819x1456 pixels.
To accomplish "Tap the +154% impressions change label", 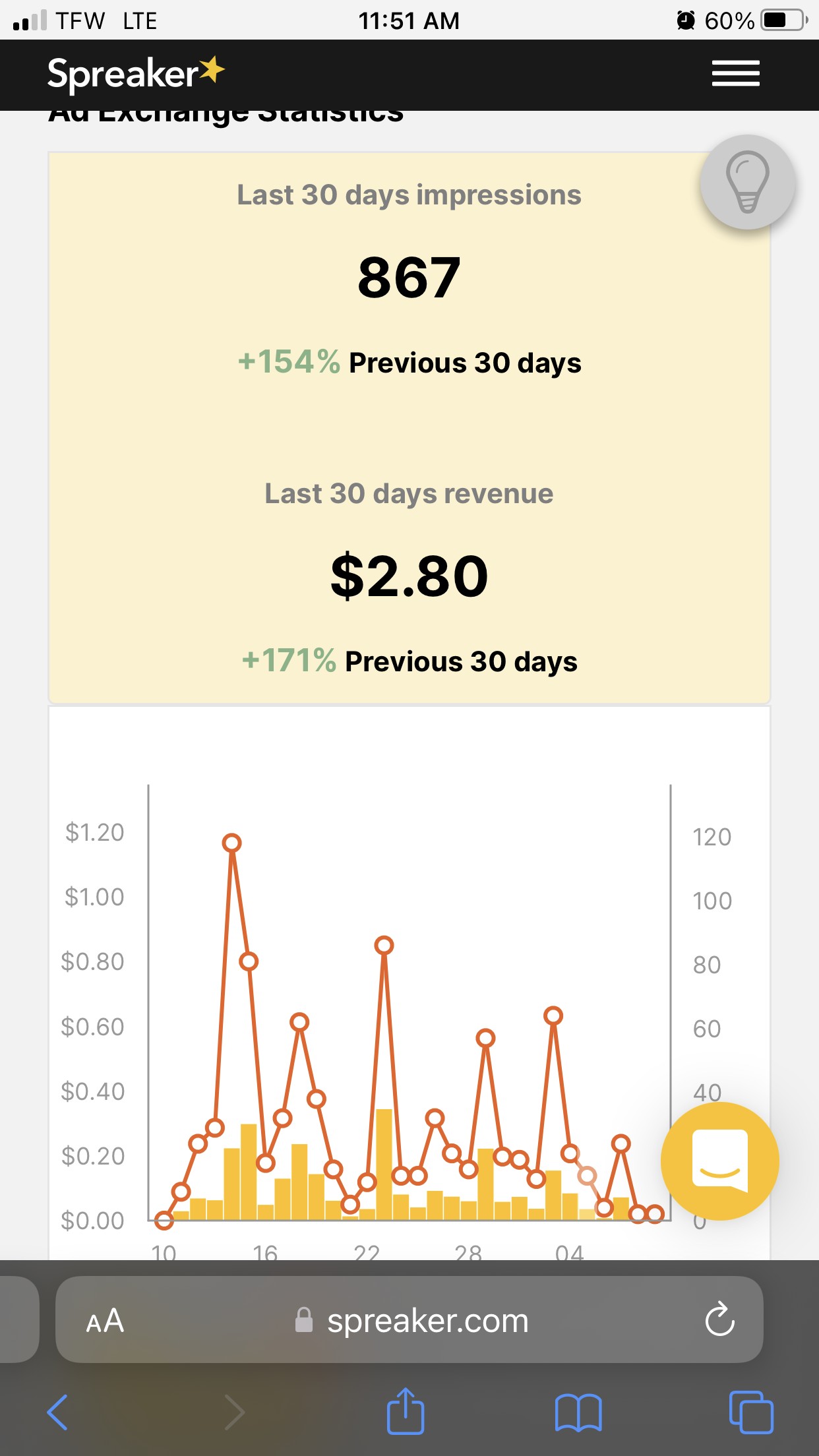I will (x=289, y=362).
